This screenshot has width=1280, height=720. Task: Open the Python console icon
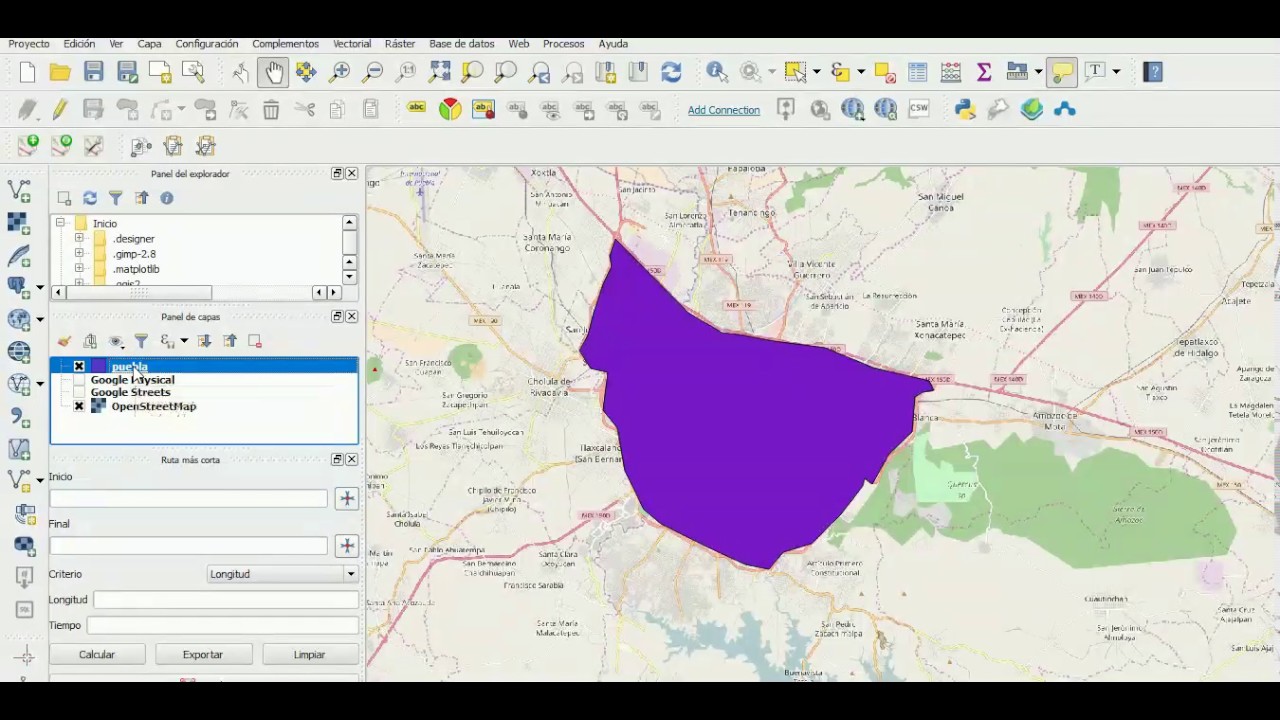(x=965, y=109)
